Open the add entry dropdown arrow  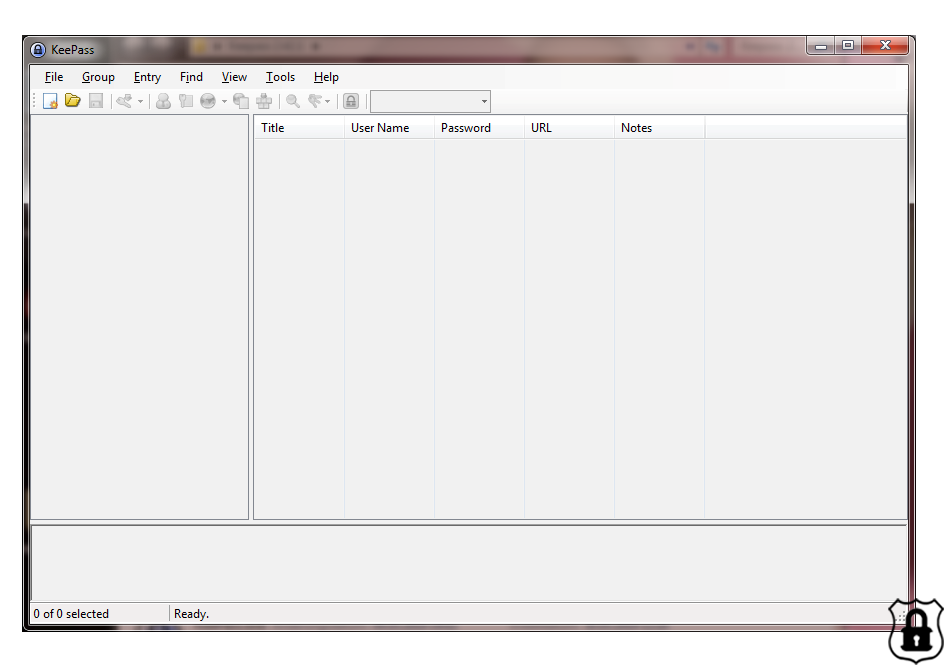(140, 101)
